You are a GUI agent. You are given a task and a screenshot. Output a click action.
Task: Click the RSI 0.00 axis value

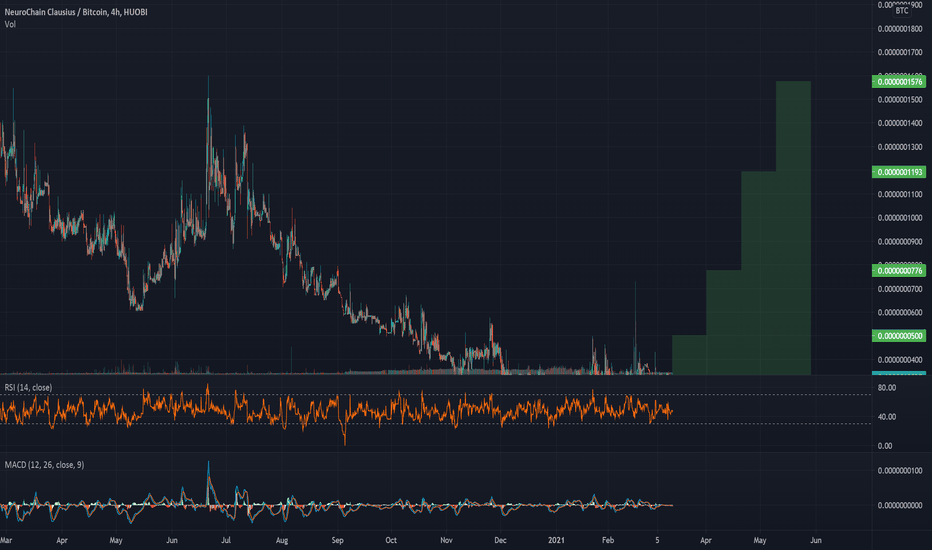click(x=884, y=446)
